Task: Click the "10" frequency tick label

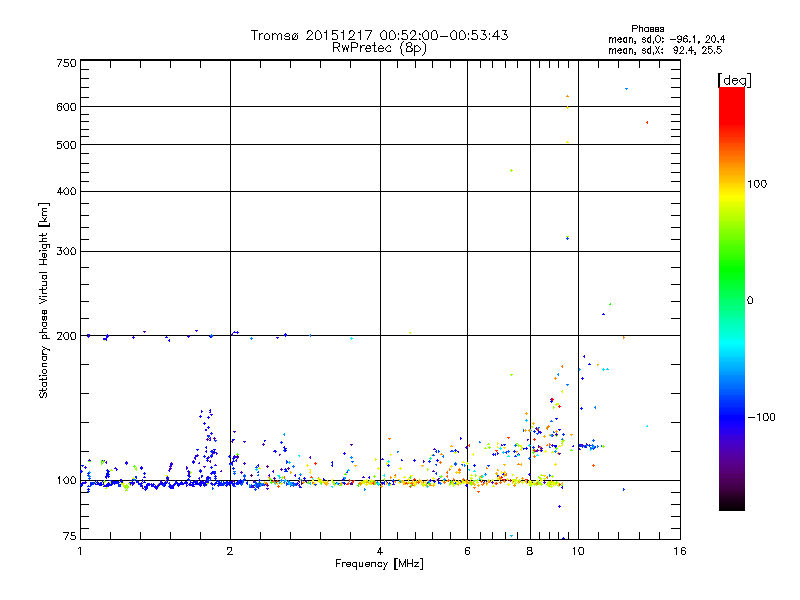Action: click(578, 551)
